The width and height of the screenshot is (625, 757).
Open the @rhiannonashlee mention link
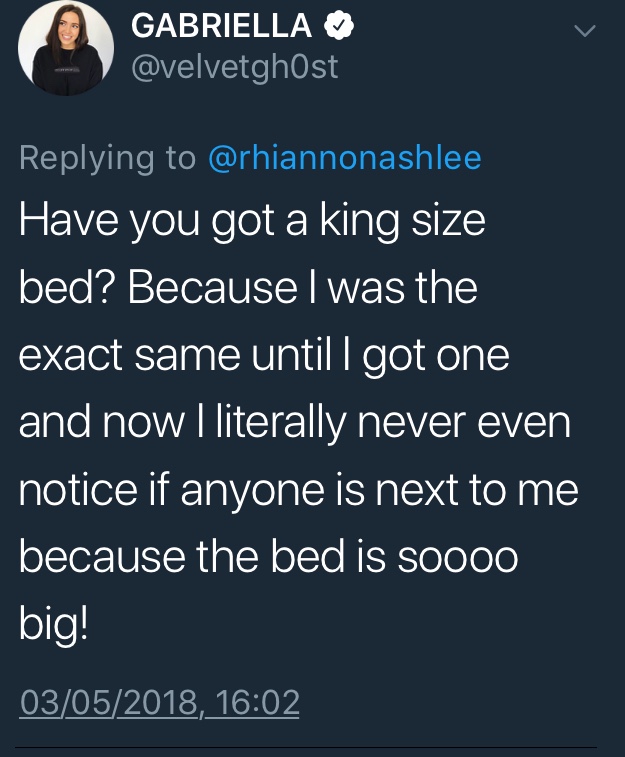point(343,158)
